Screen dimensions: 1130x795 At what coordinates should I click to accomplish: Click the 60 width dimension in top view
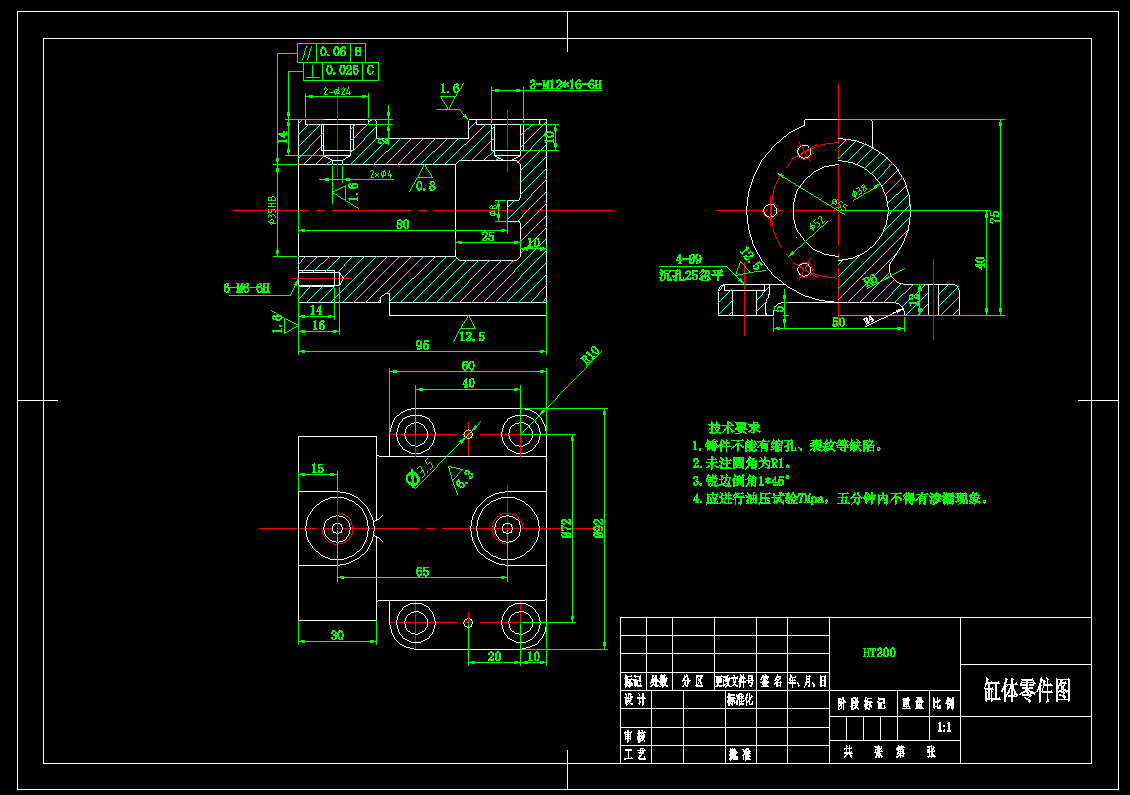tap(468, 366)
